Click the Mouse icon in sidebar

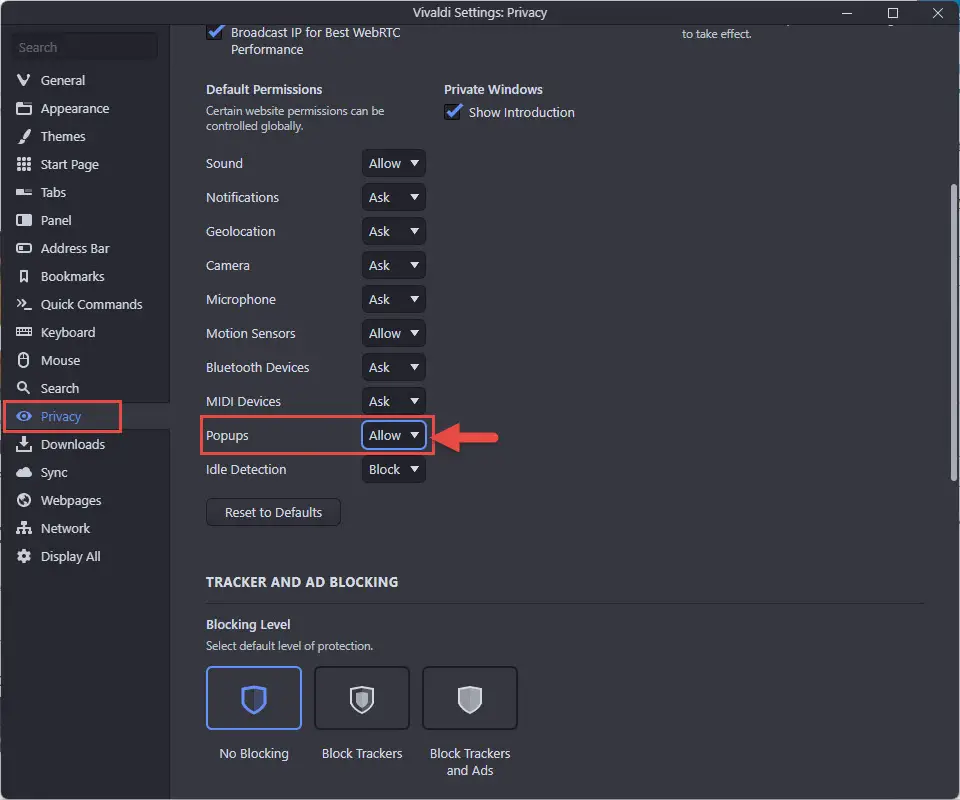[24, 360]
